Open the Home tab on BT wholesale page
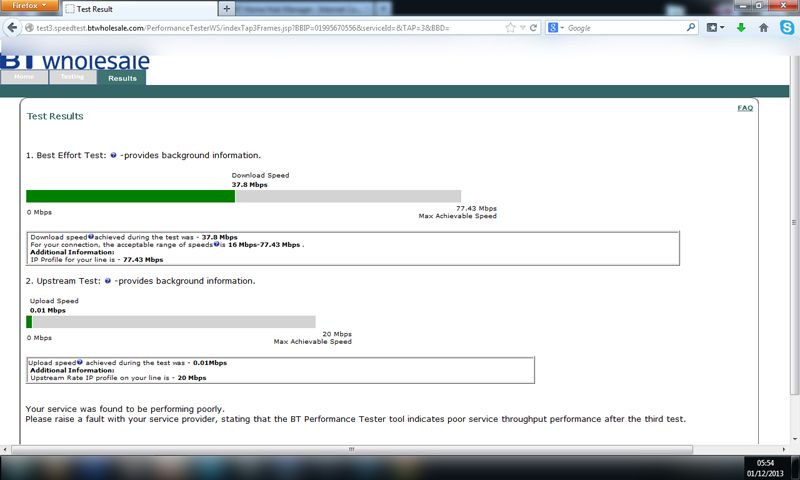This screenshot has height=480, width=800. point(24,77)
